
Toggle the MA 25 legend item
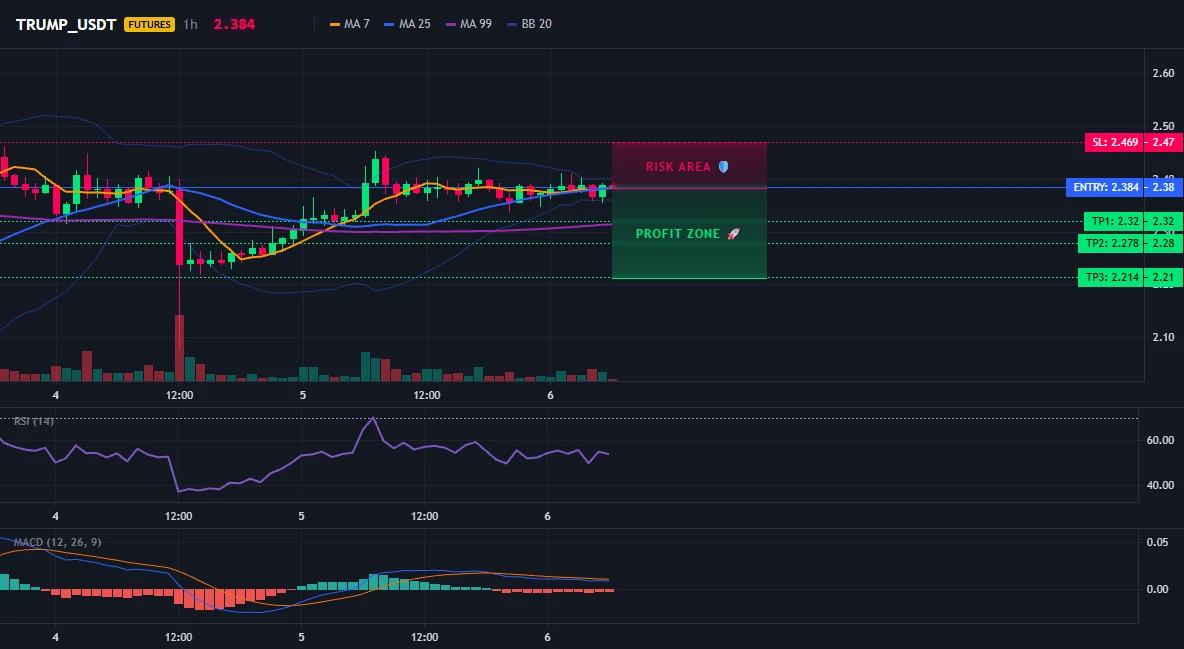(407, 24)
